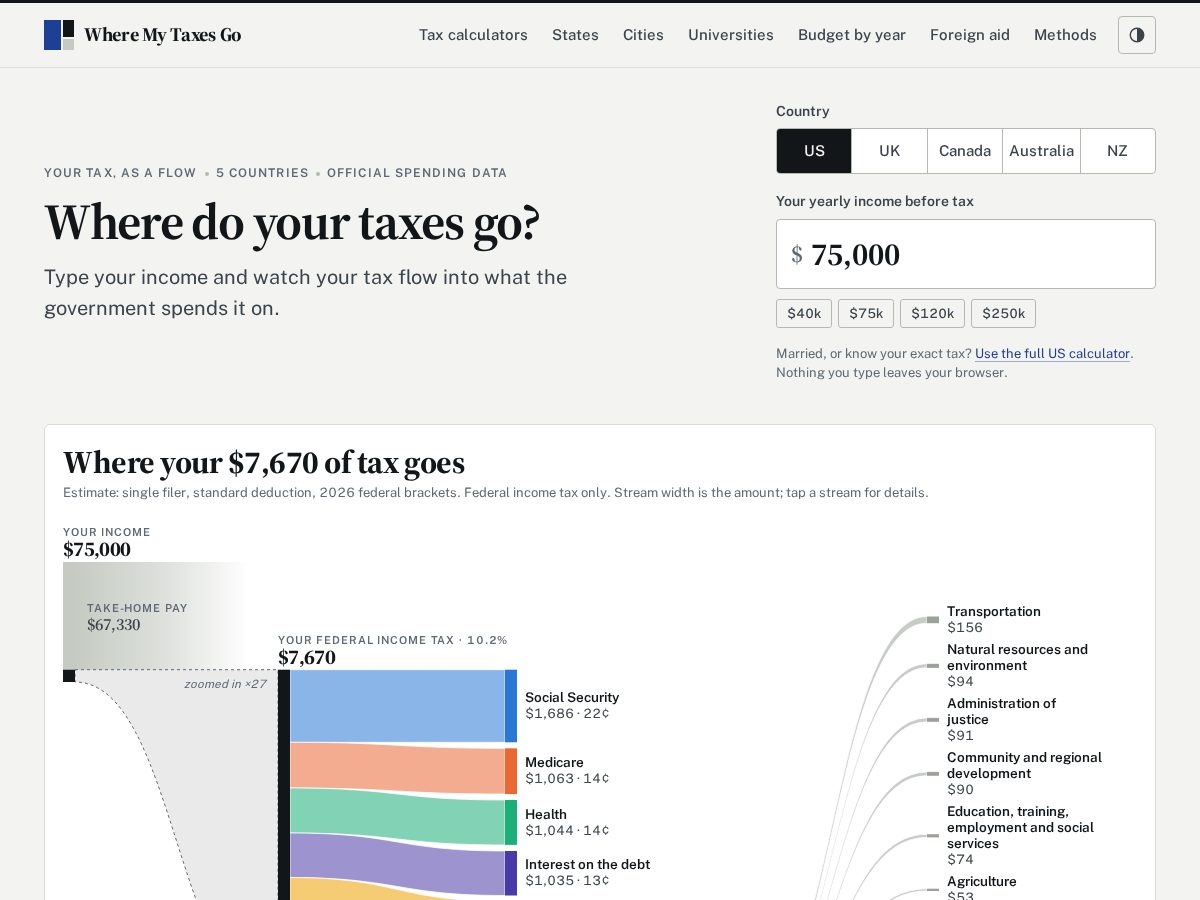Open the Foreign aid page
1200x900 pixels.
pos(970,35)
